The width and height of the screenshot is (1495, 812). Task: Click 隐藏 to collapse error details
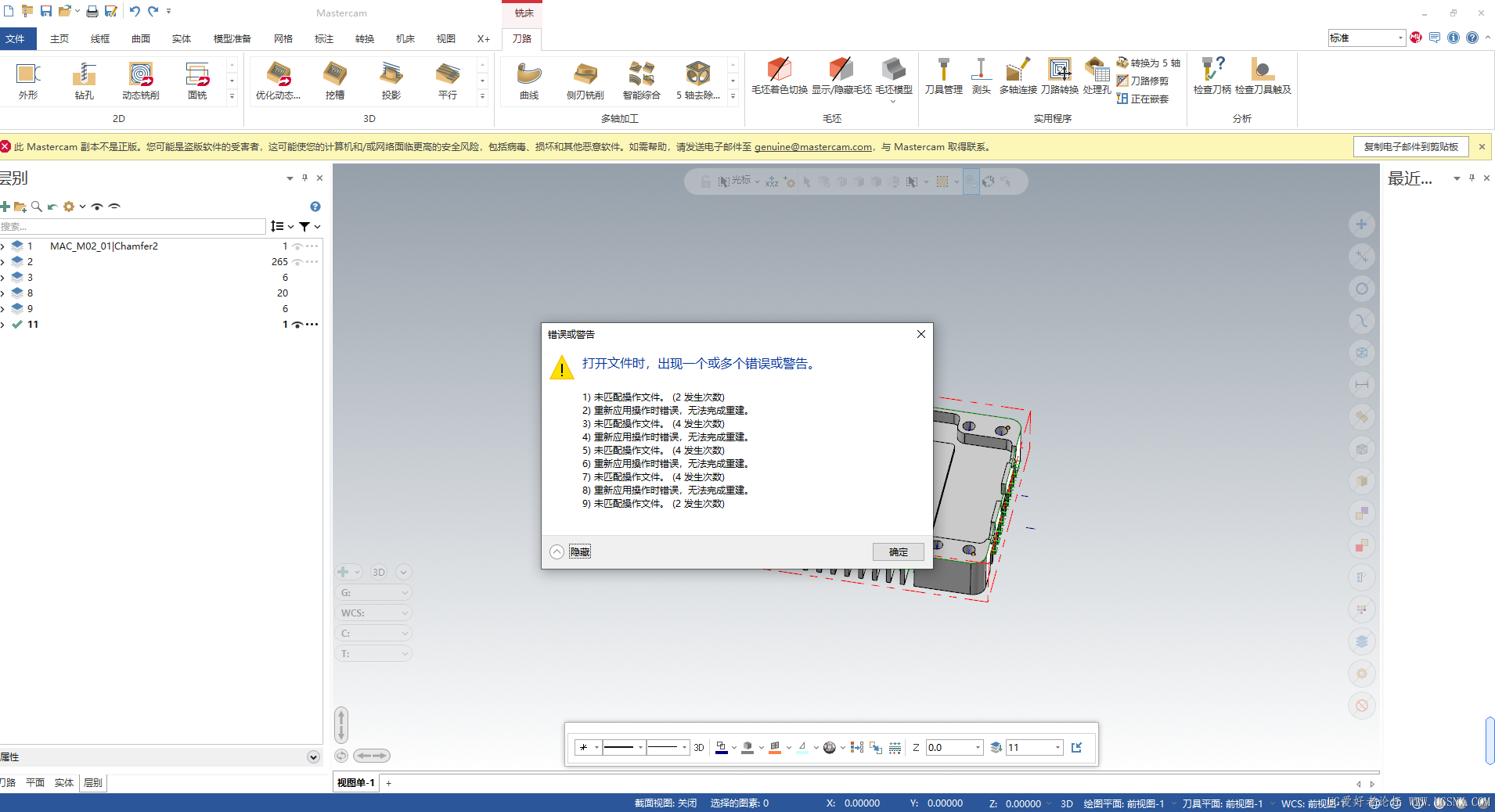[580, 552]
